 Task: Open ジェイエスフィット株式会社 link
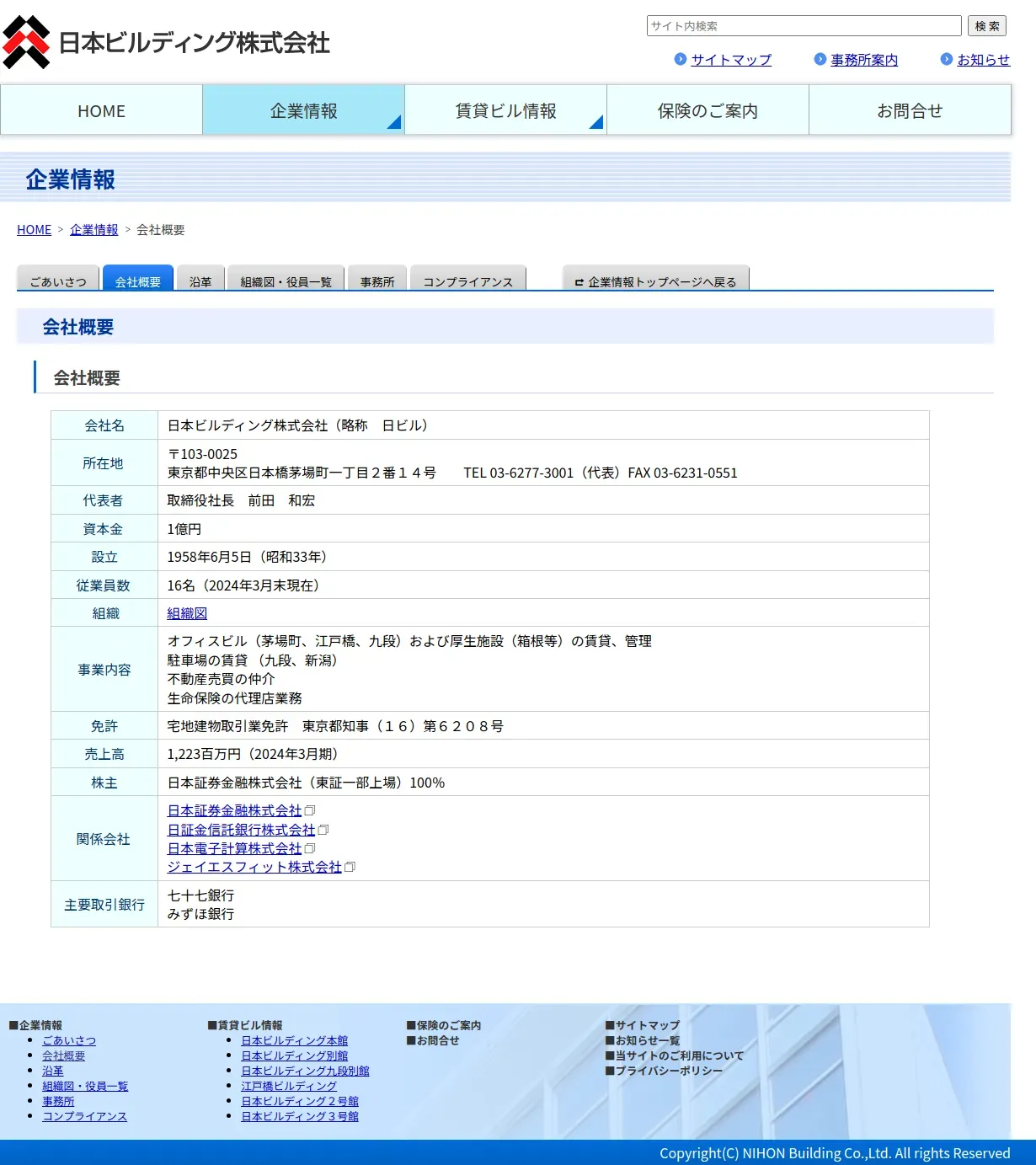click(254, 867)
